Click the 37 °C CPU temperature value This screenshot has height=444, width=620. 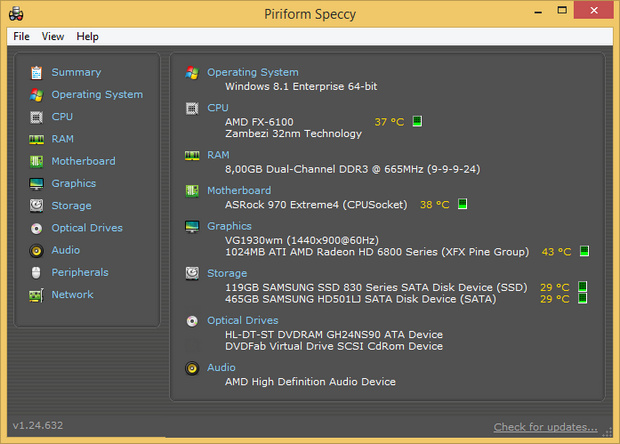389,122
